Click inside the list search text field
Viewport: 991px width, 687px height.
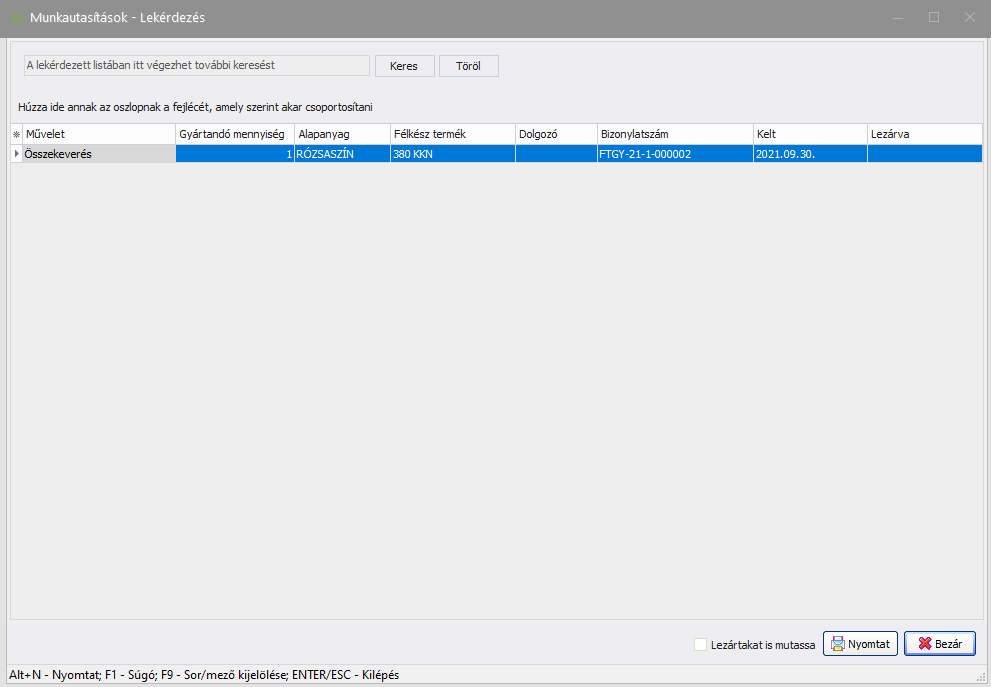196,65
